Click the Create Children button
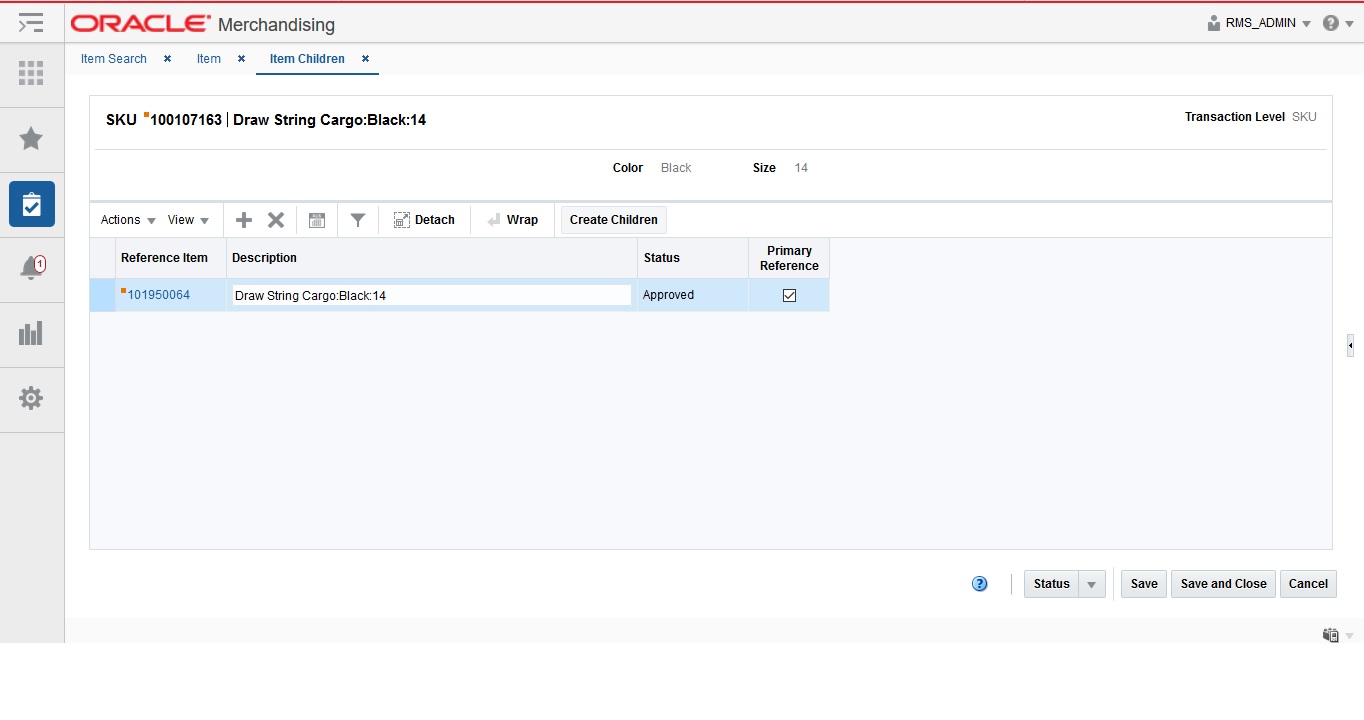This screenshot has height=720, width=1364. (x=614, y=220)
